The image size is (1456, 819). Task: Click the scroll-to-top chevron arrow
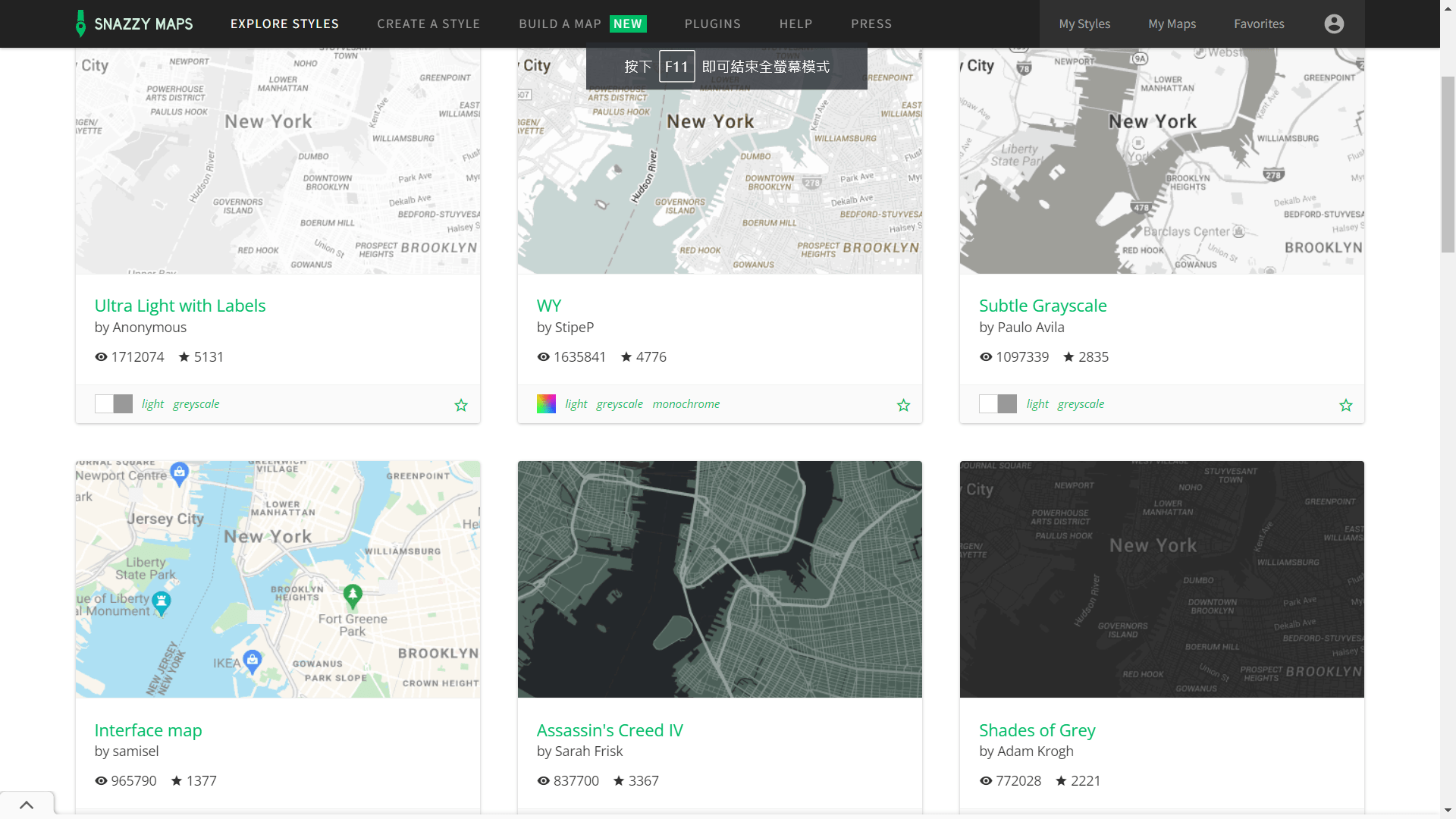click(x=27, y=805)
